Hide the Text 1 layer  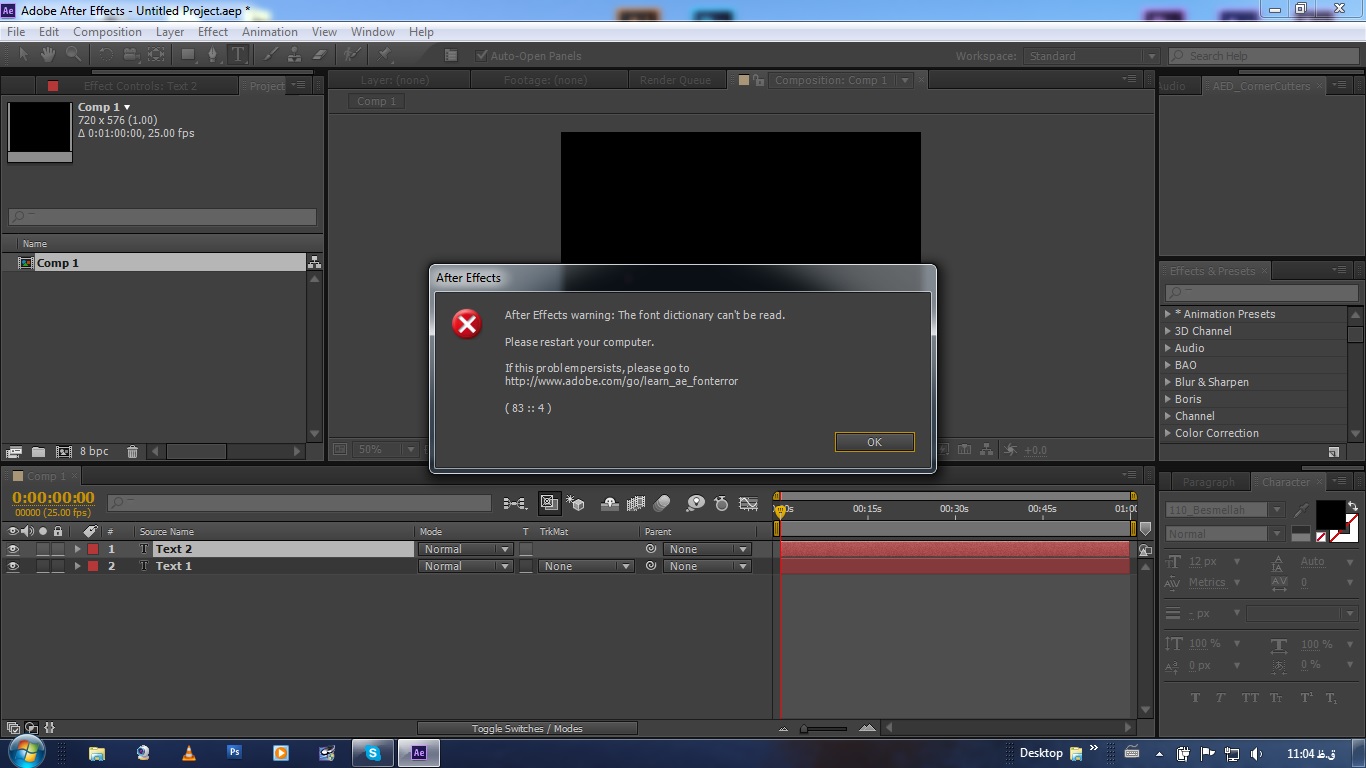coord(13,566)
